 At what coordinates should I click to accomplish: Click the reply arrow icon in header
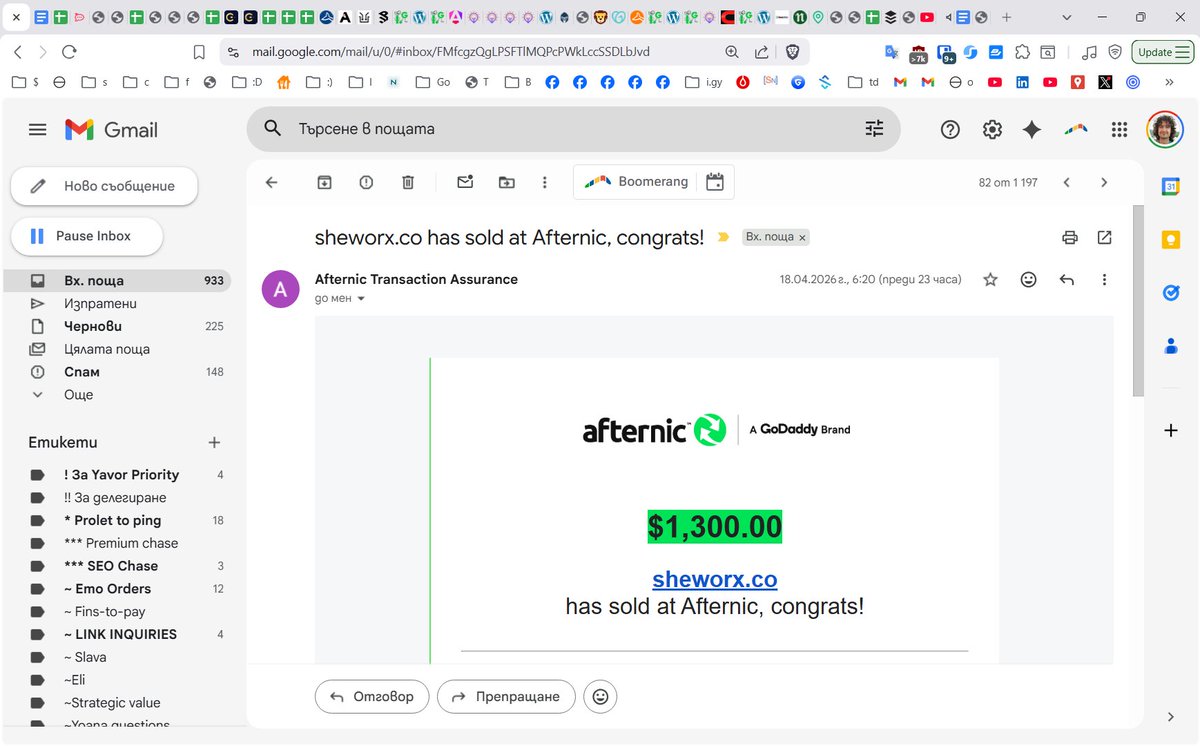(1066, 280)
